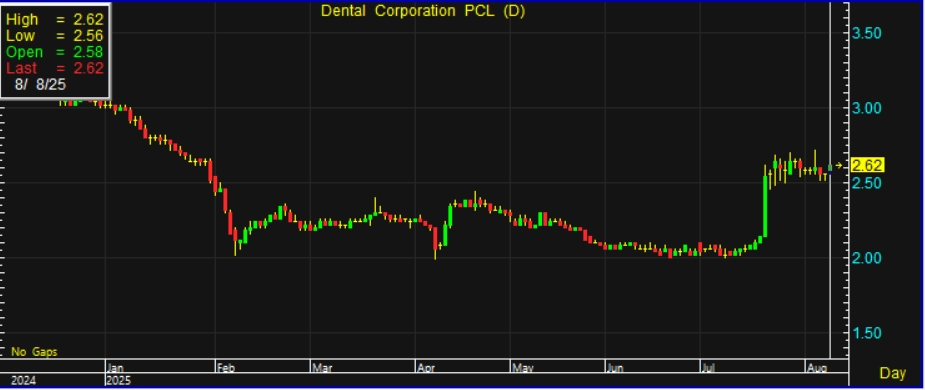
Task: Click the Open = 2.58 value
Action: point(88,52)
